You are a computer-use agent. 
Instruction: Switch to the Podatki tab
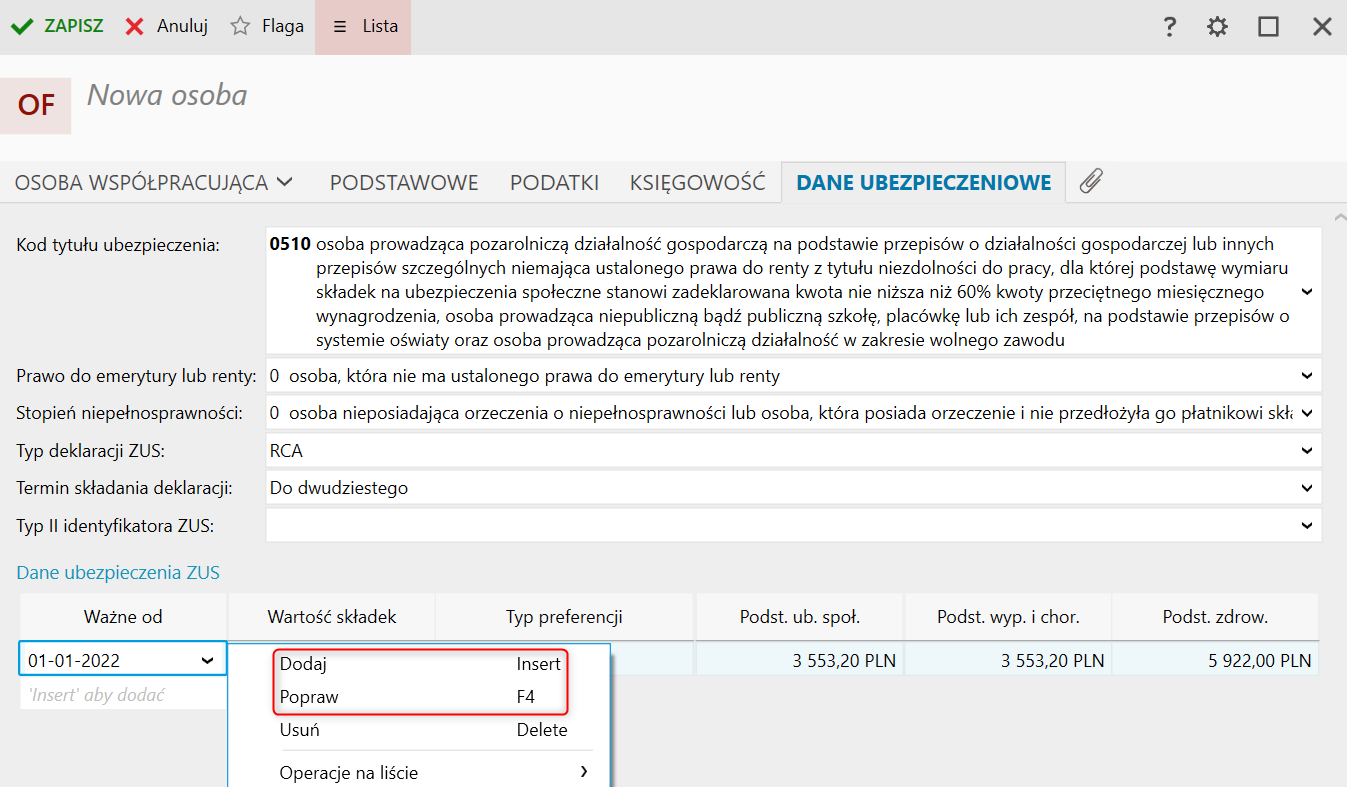tap(554, 183)
